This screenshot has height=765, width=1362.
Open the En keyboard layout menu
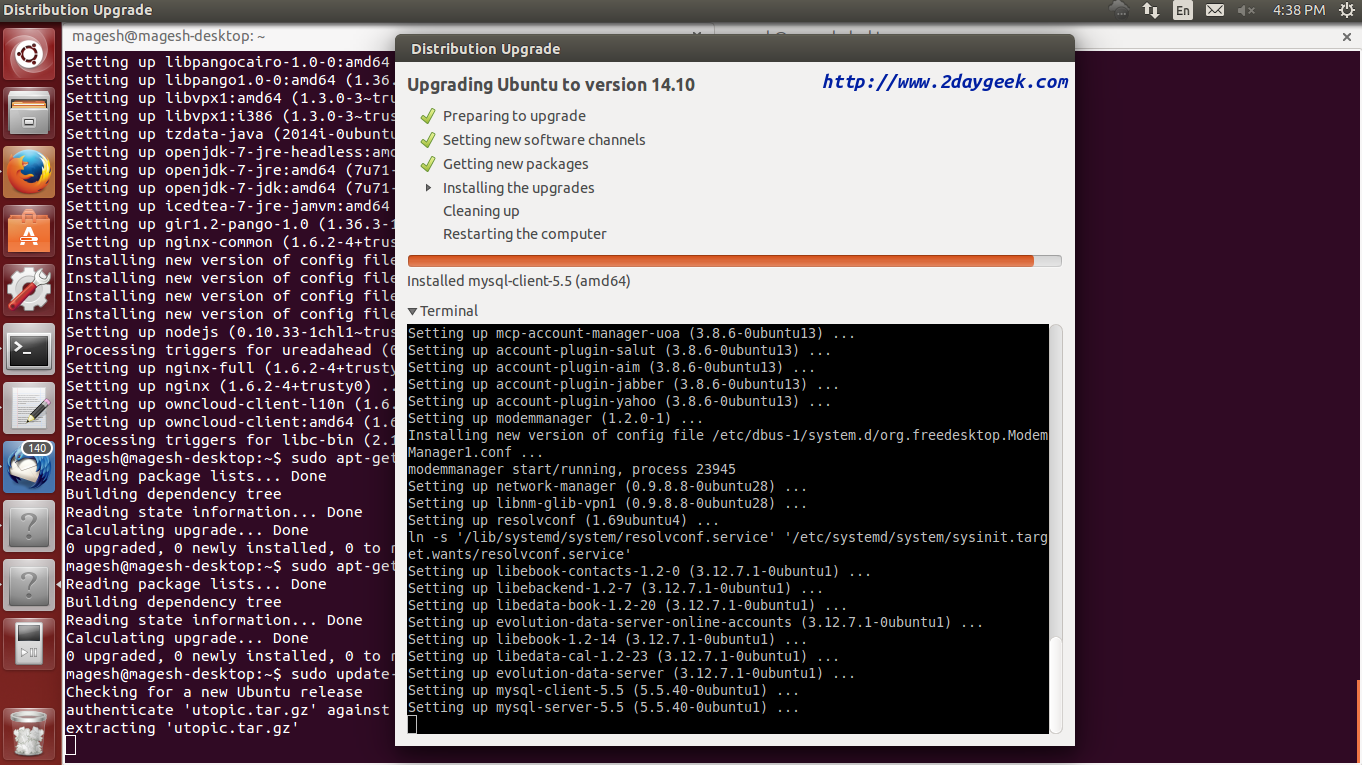click(x=1183, y=10)
